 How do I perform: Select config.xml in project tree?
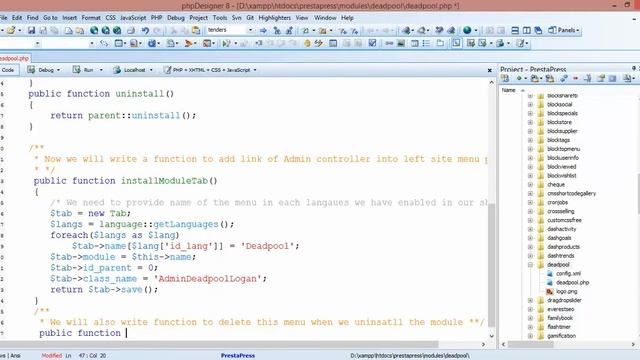point(568,273)
